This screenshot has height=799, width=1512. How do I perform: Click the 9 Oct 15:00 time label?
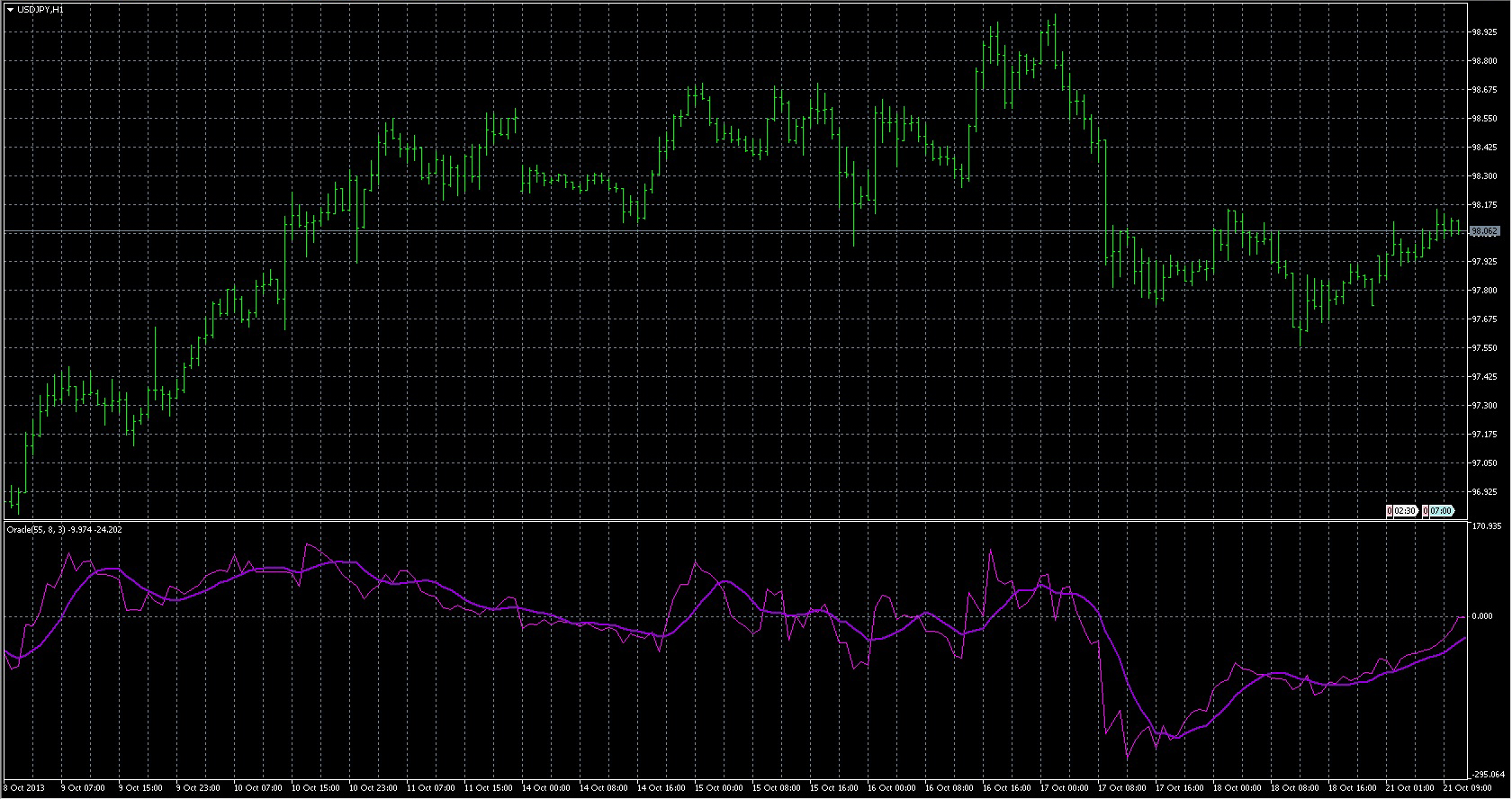click(x=139, y=788)
